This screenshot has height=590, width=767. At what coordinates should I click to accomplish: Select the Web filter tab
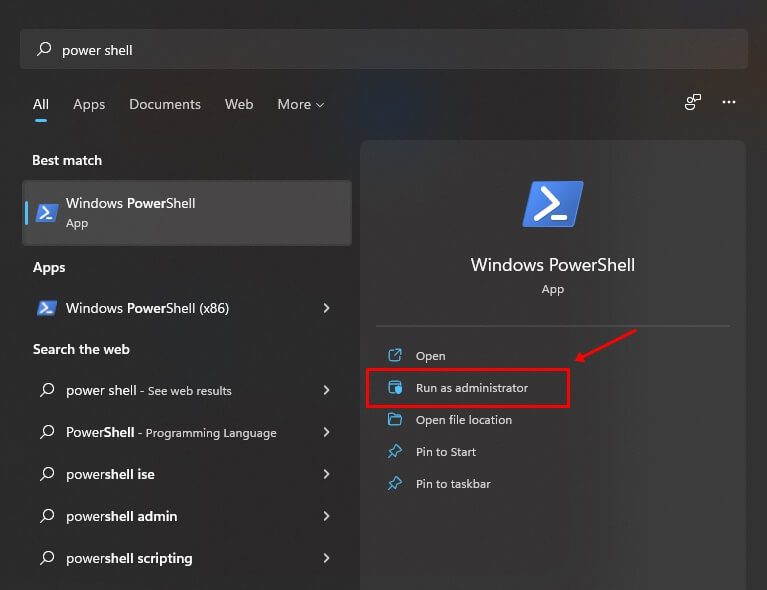coord(239,105)
